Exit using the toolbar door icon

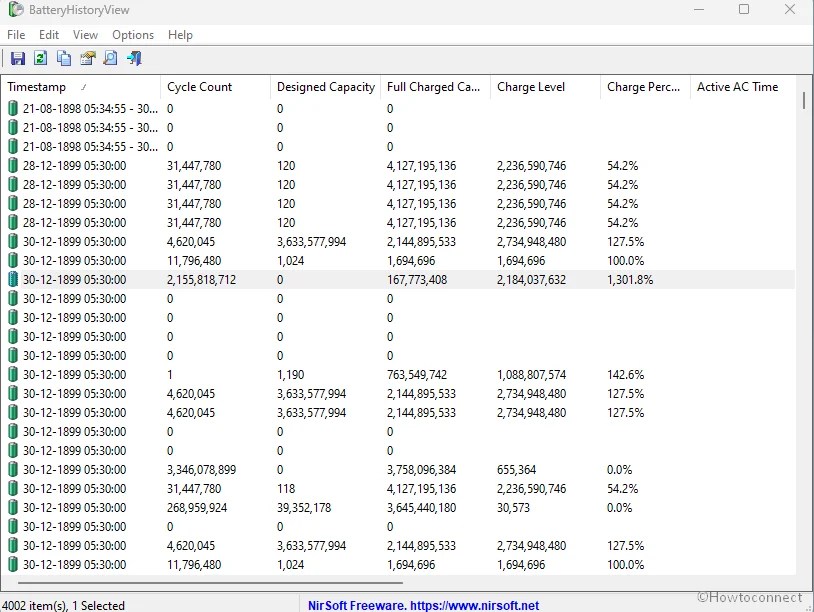click(133, 58)
